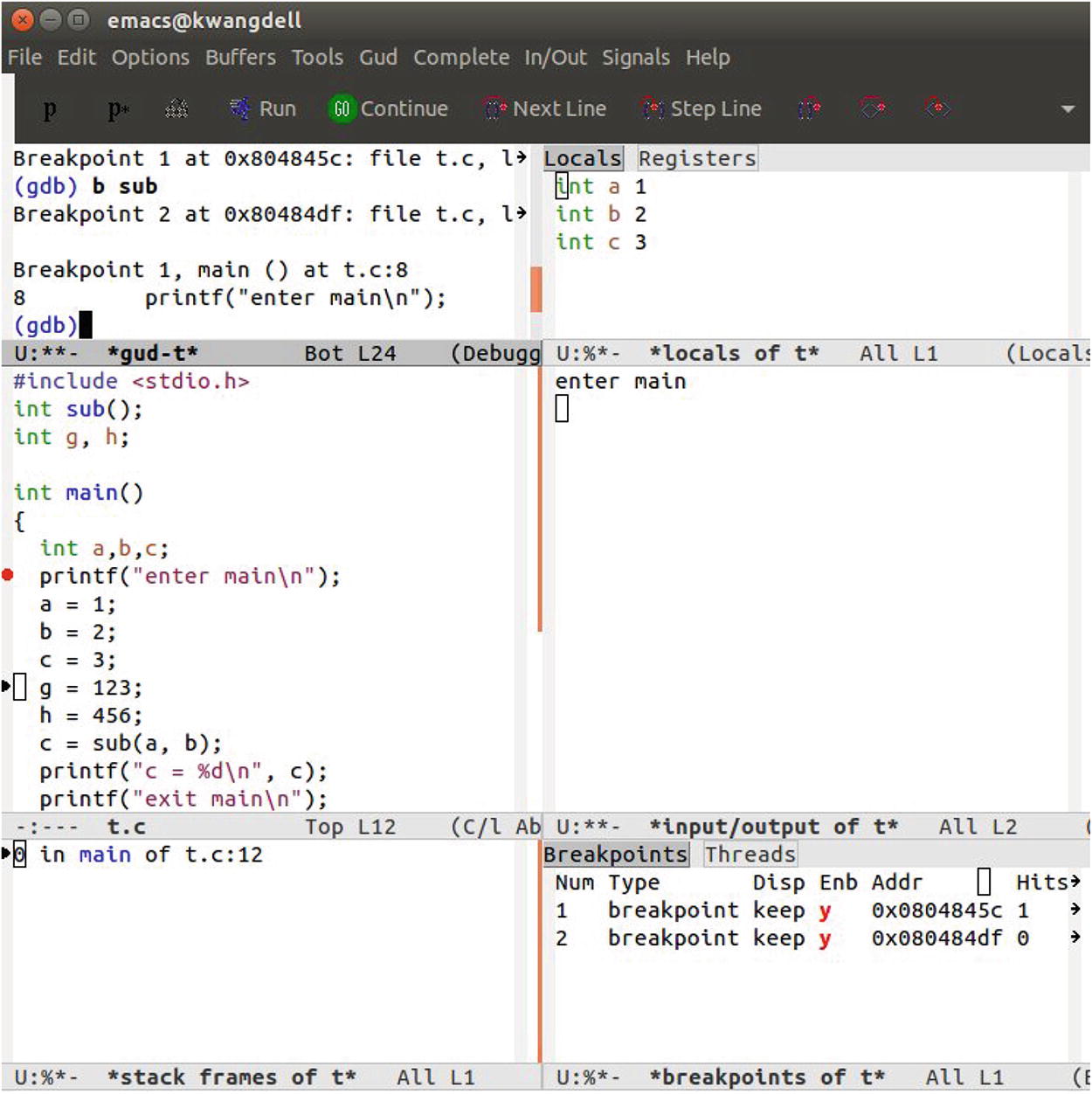Open the Signals menu
Screen dimensions: 1092x1094
point(636,58)
